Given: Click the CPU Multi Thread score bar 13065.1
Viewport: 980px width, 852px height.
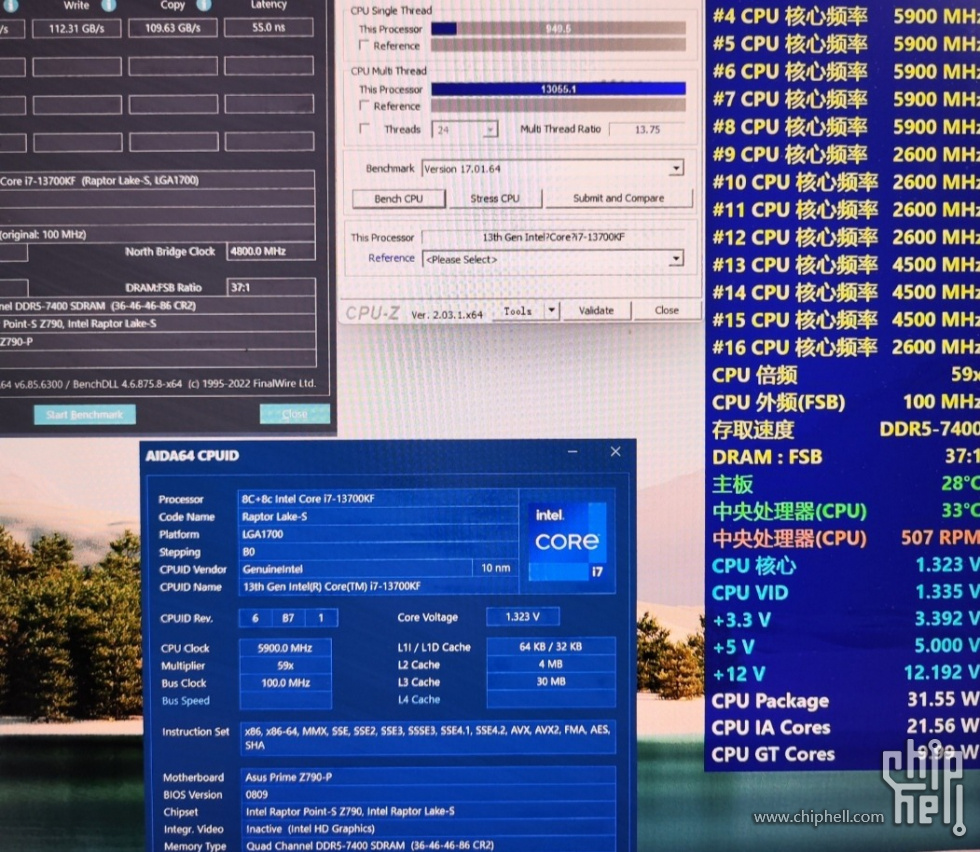Looking at the screenshot, I should click(x=558, y=89).
